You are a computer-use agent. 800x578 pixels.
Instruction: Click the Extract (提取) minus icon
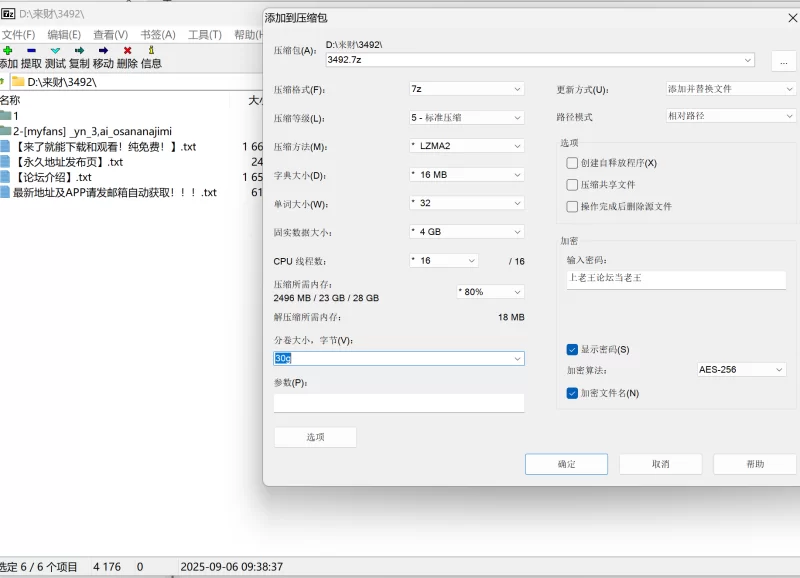pos(32,51)
